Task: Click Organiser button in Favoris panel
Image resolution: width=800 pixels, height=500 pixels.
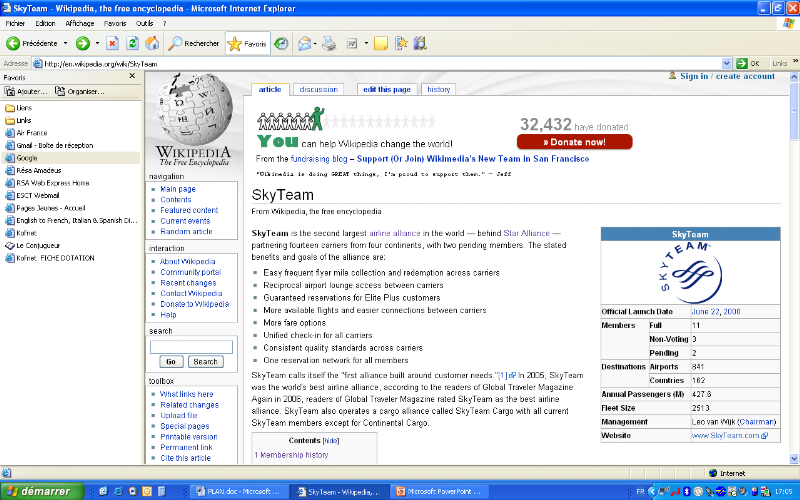Action: click(80, 91)
